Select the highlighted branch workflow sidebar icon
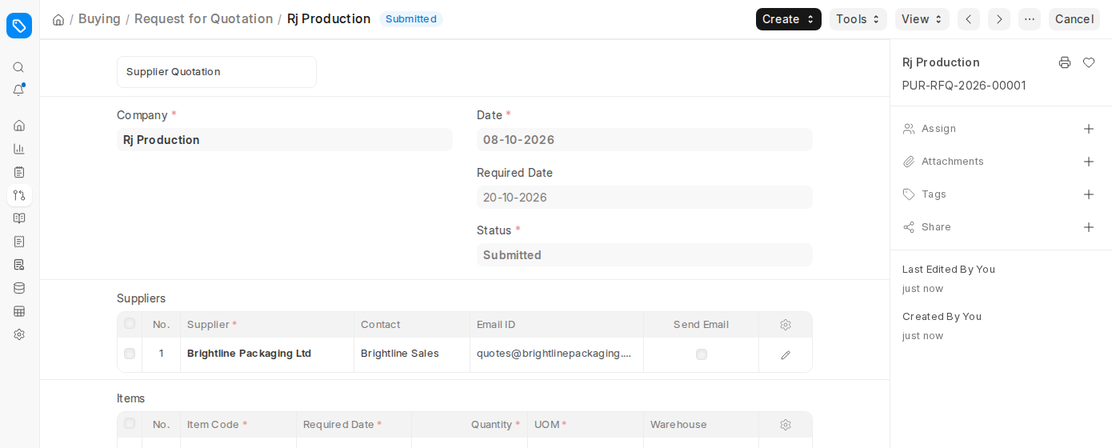Screen dimensions: 1120x448 19,195
